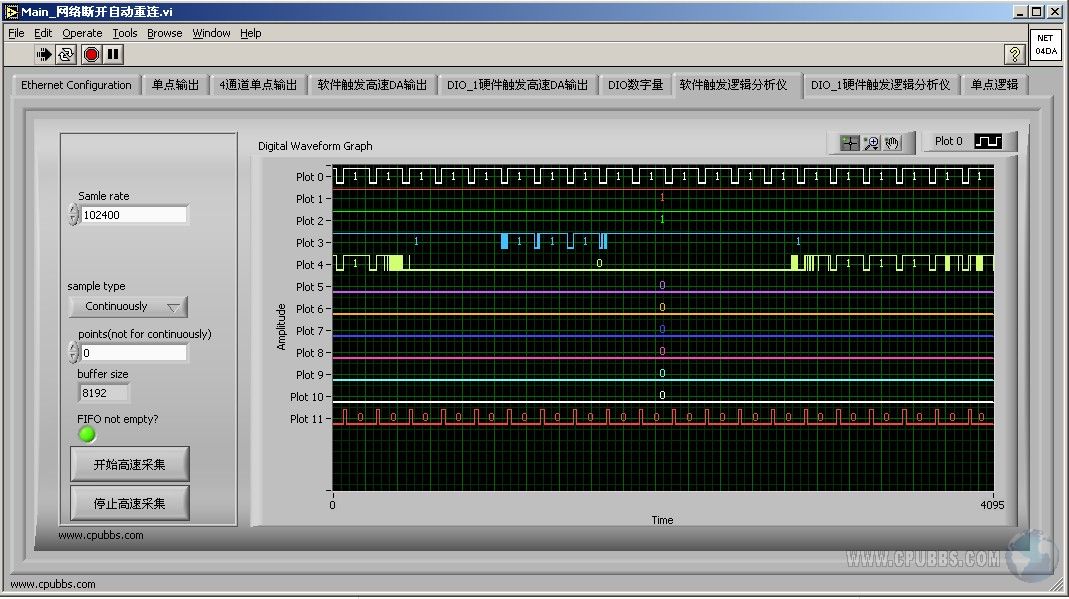Screen dimensions: 1069x599
Task: Click the Plot 0 legend waveform swatch
Action: [x=988, y=142]
